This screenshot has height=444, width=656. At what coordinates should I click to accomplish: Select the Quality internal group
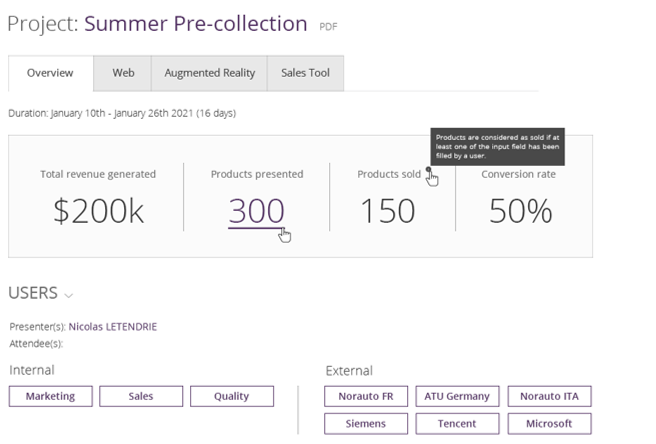pos(231,397)
